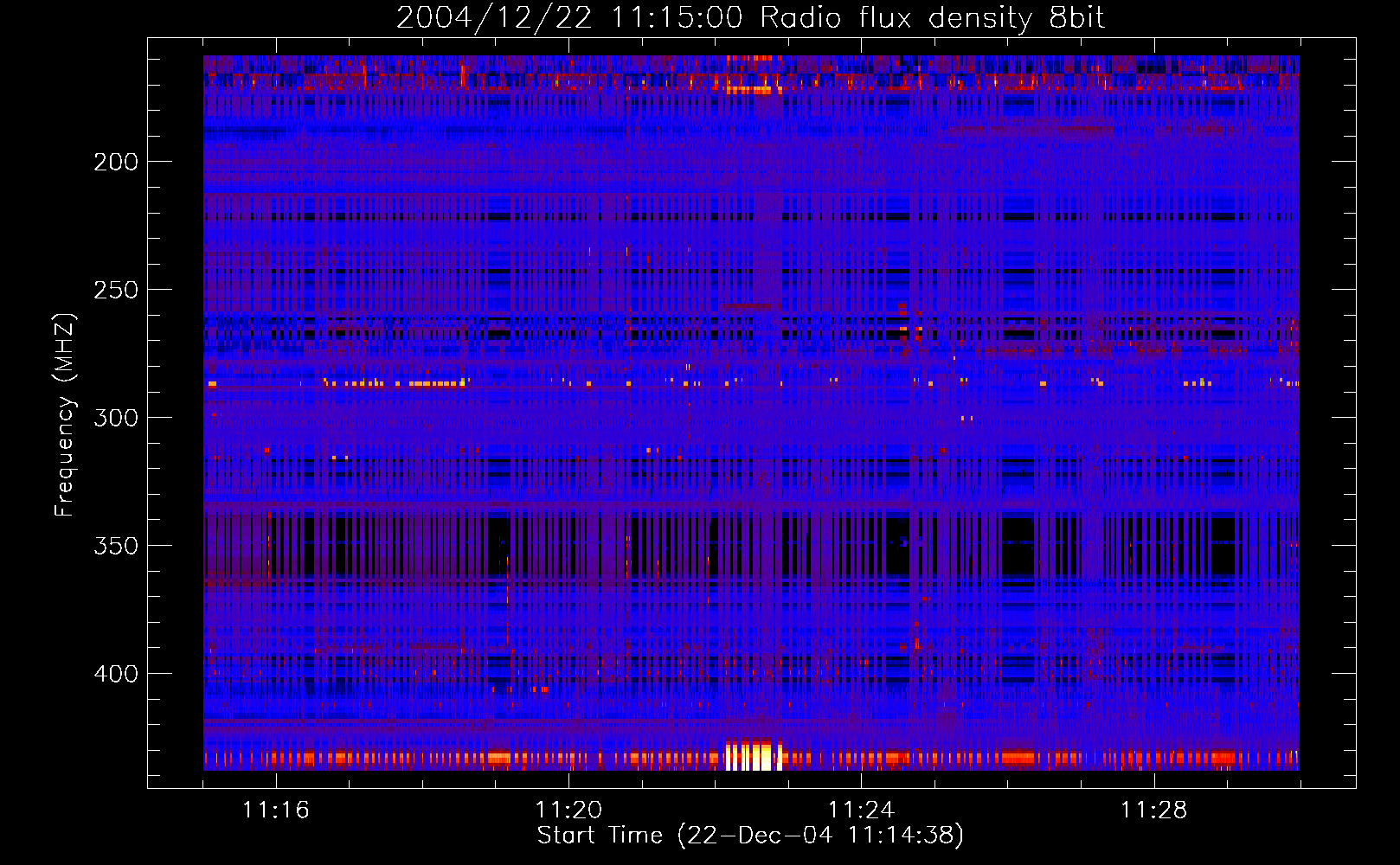Click the 350 frequency tick label
This screenshot has width=1400, height=865.
pyautogui.click(x=116, y=546)
